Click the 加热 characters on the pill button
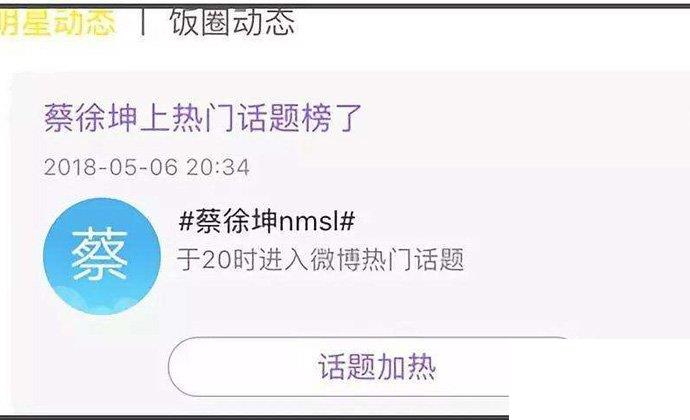The width and height of the screenshot is (690, 420). coord(407,367)
